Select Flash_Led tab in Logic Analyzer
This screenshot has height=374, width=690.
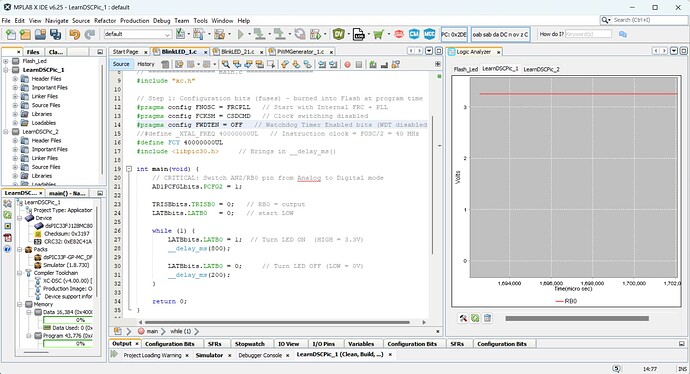click(466, 70)
